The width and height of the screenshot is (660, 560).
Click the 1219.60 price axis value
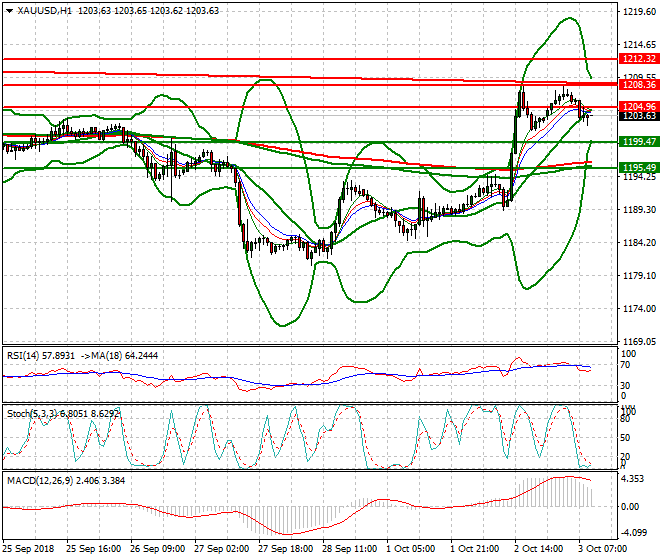coord(639,12)
